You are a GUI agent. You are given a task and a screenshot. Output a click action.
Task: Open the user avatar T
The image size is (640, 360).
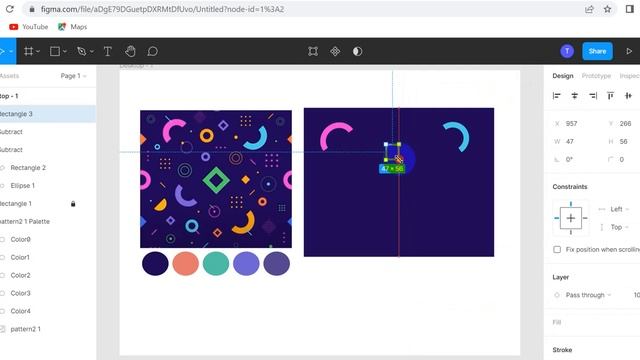click(567, 51)
